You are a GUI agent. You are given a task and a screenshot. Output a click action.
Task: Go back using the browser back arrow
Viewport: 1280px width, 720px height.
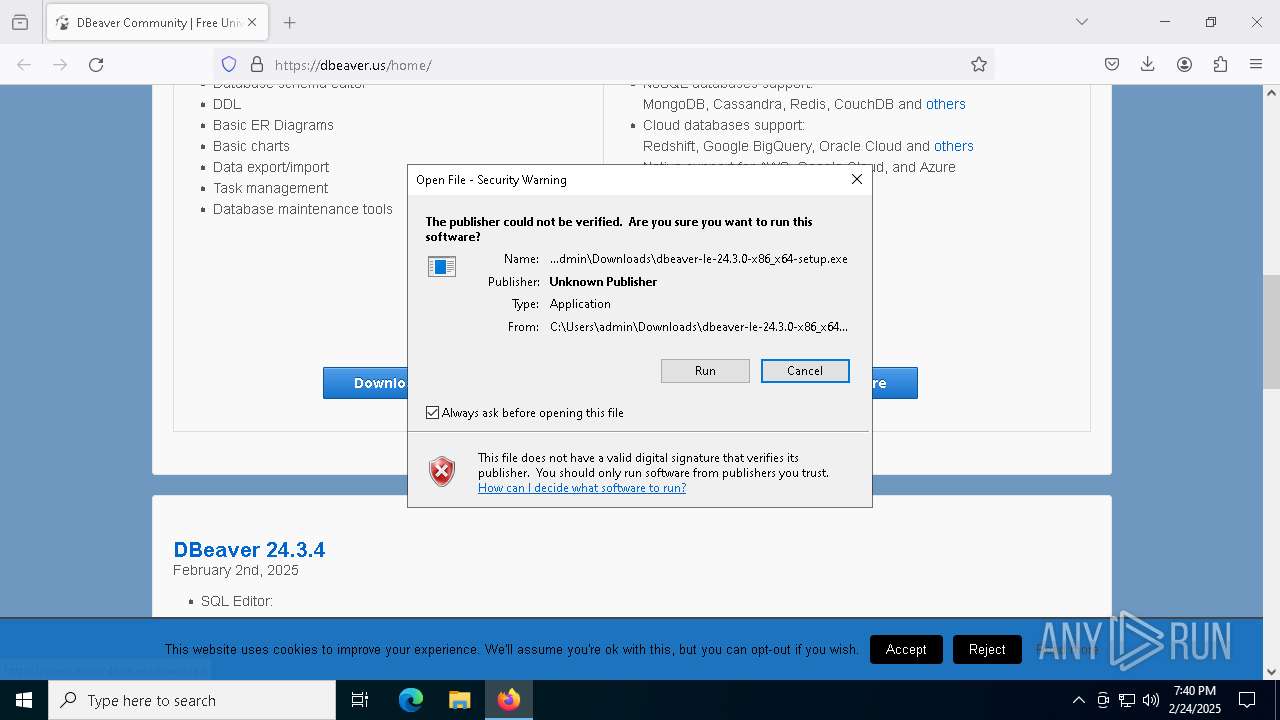click(x=24, y=65)
